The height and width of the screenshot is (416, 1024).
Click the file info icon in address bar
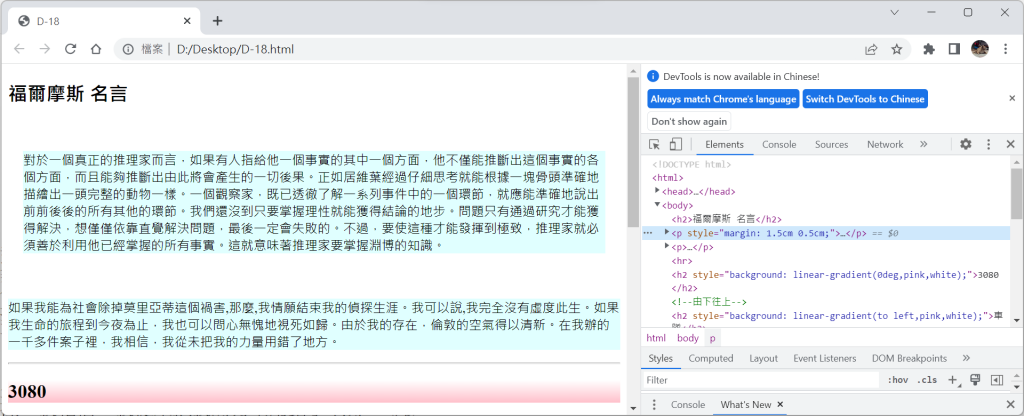[x=129, y=49]
